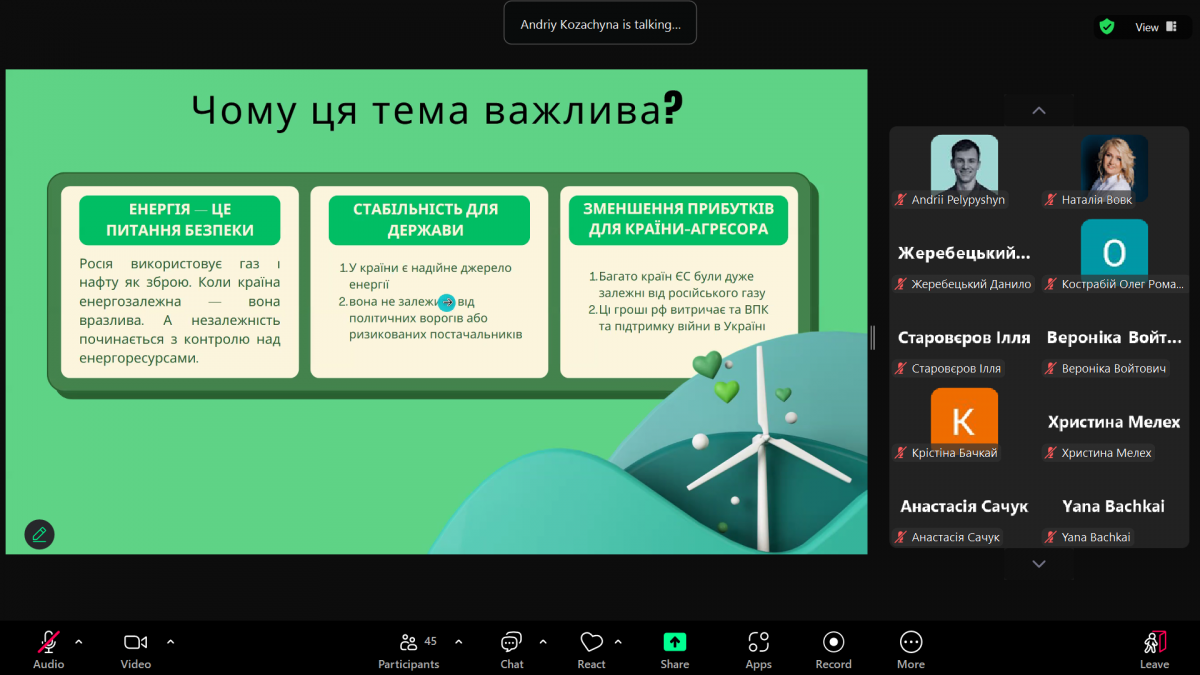Start your camera with the Video icon

[x=135, y=640]
